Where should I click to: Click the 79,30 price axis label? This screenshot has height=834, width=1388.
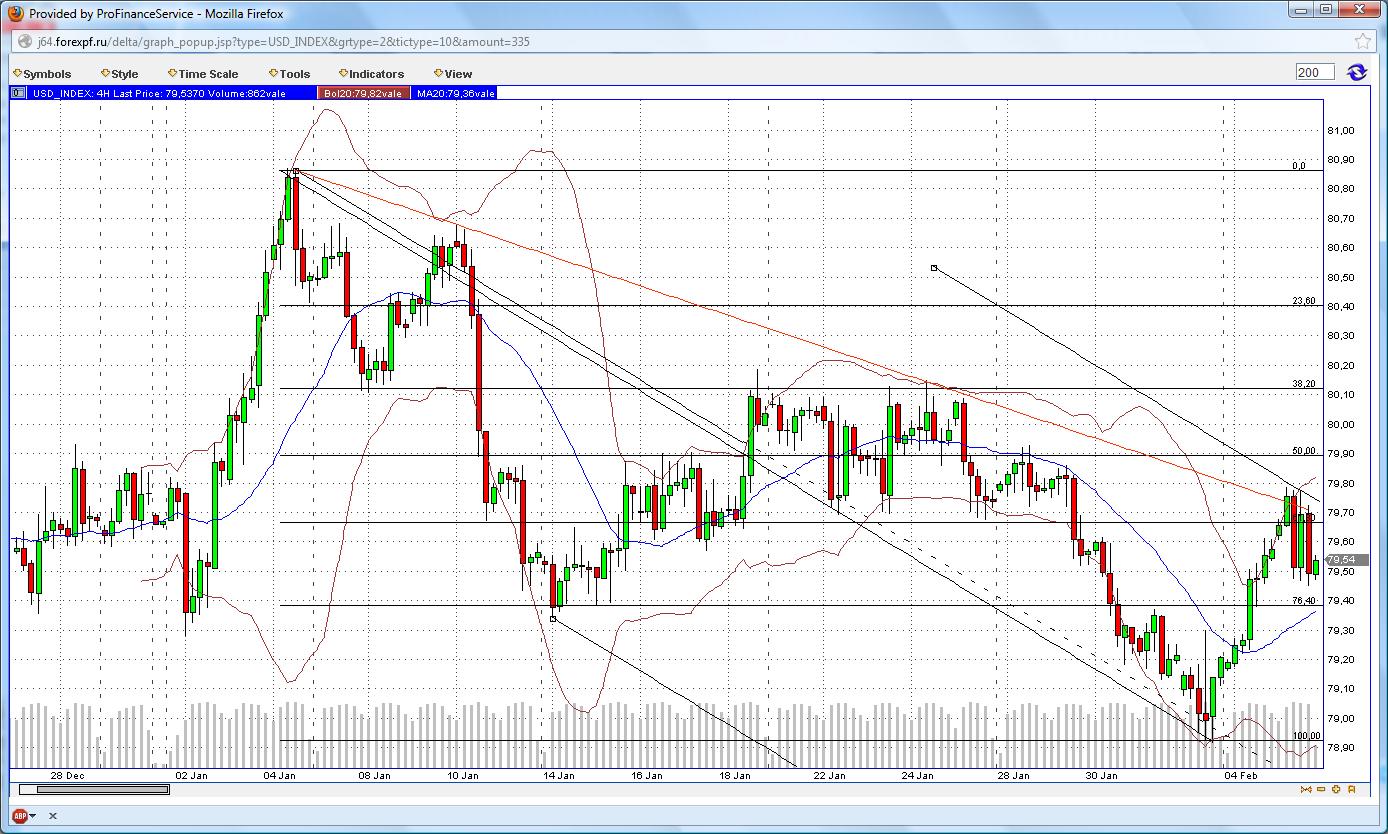click(1341, 631)
